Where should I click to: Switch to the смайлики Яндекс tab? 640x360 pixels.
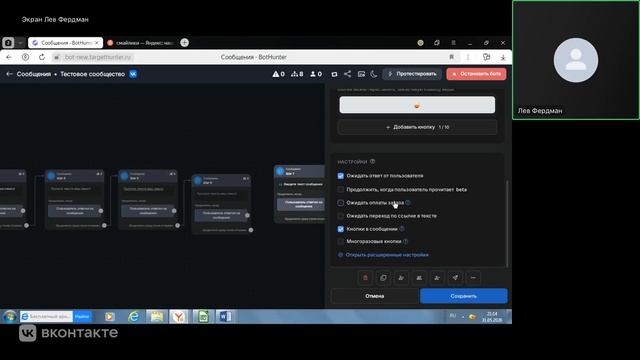click(141, 42)
